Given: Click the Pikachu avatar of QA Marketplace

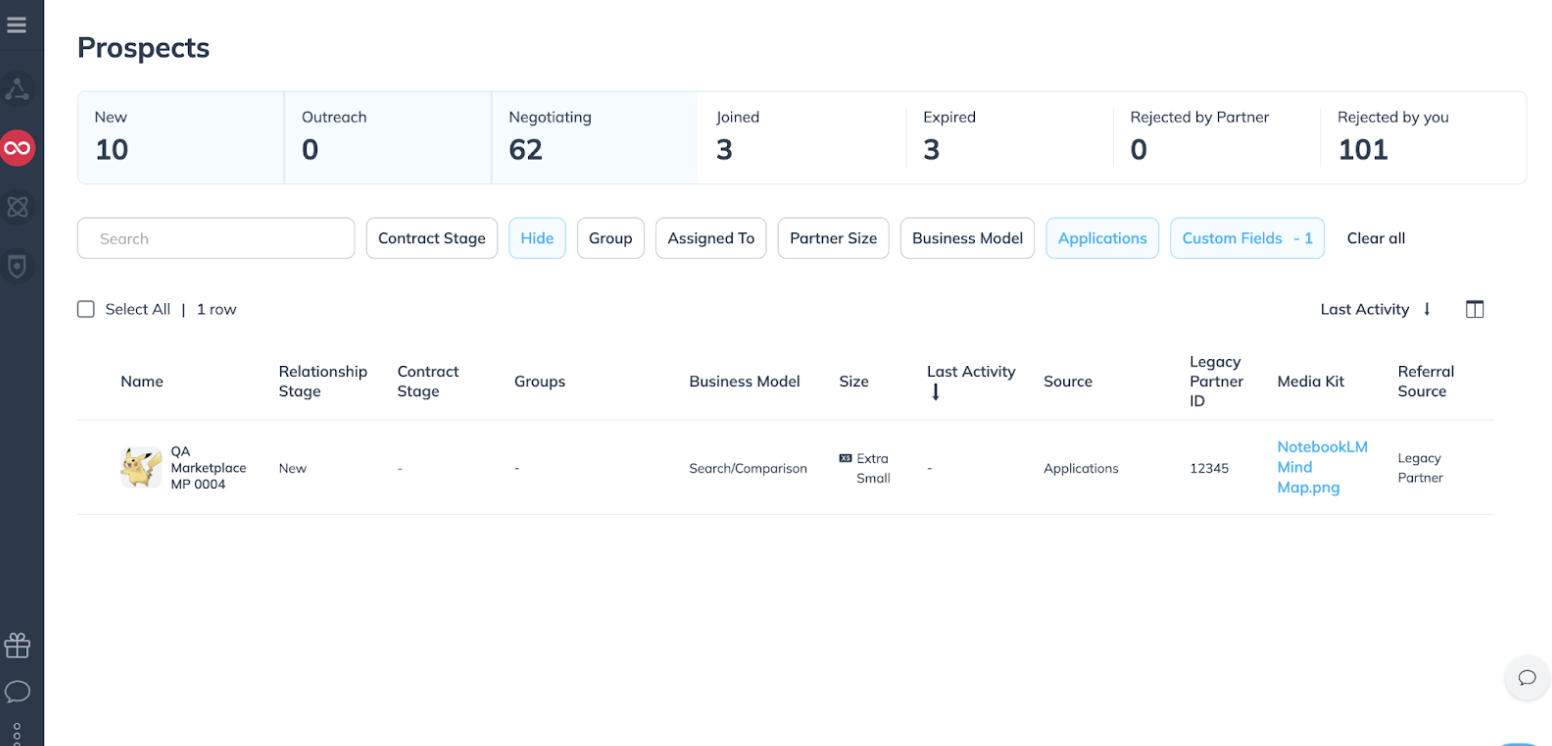Looking at the screenshot, I should click(x=141, y=468).
